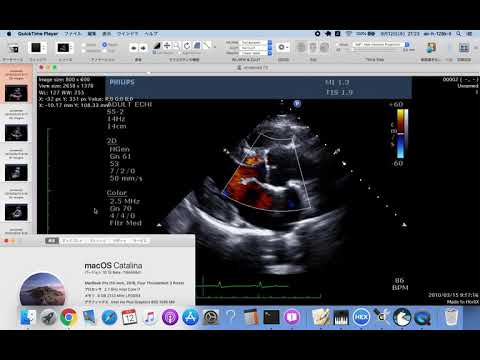
Task: Open Google Chrome from the Dock
Action: [x=69, y=317]
